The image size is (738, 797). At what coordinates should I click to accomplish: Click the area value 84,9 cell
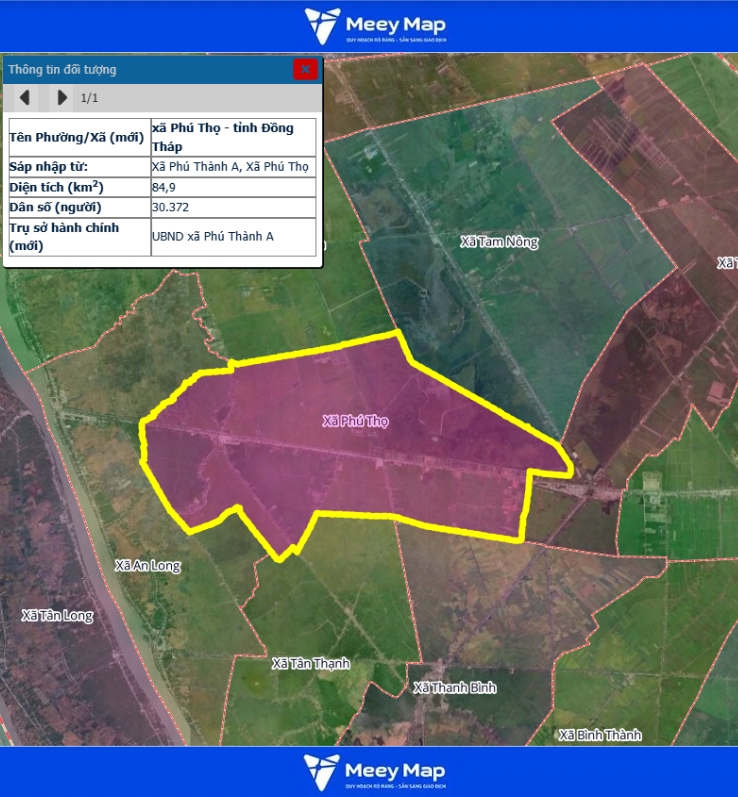click(x=233, y=187)
